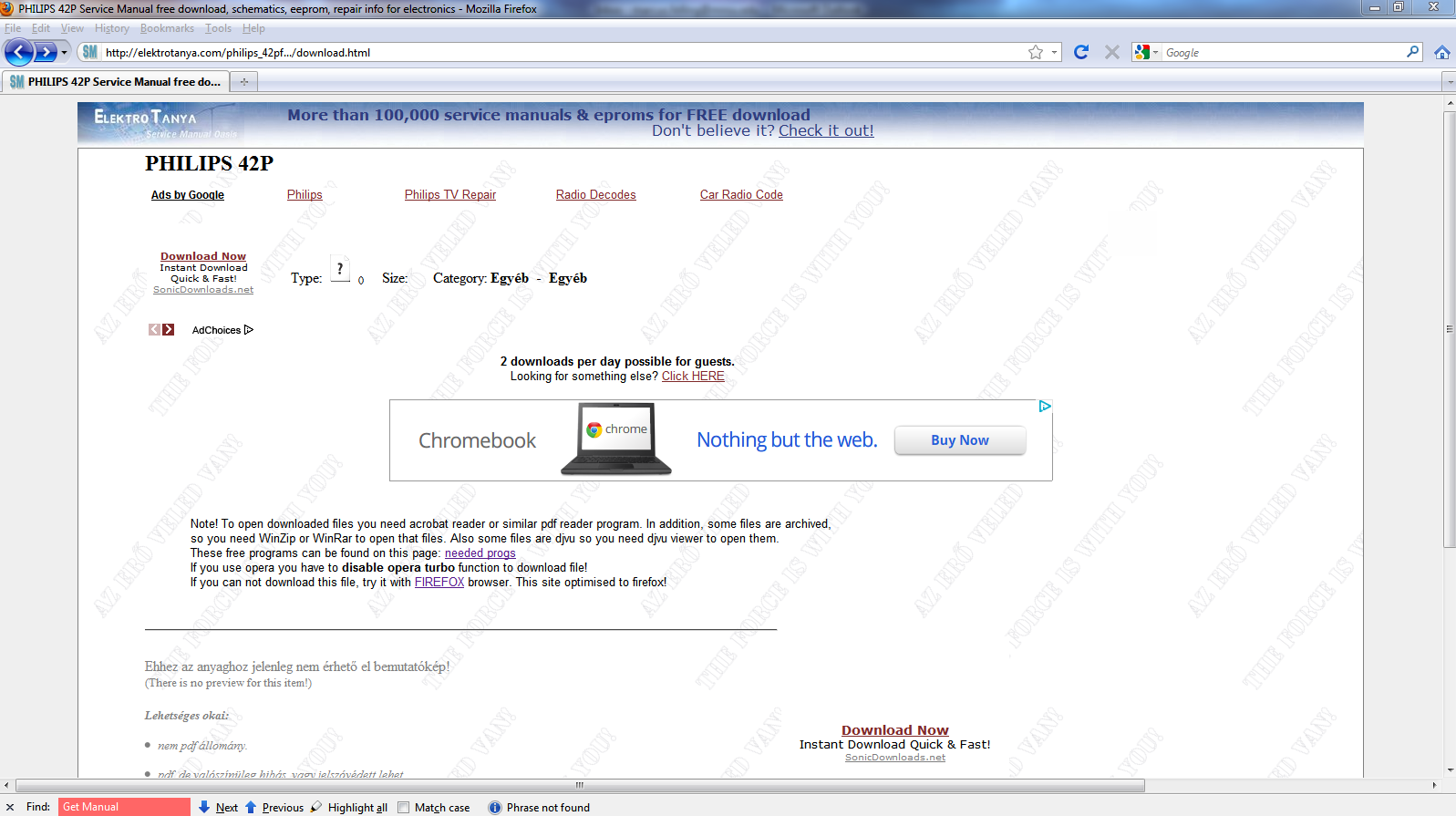Image resolution: width=1456 pixels, height=816 pixels.
Task: Select the PHILIPS 42P Service Manual tab
Action: point(115,82)
